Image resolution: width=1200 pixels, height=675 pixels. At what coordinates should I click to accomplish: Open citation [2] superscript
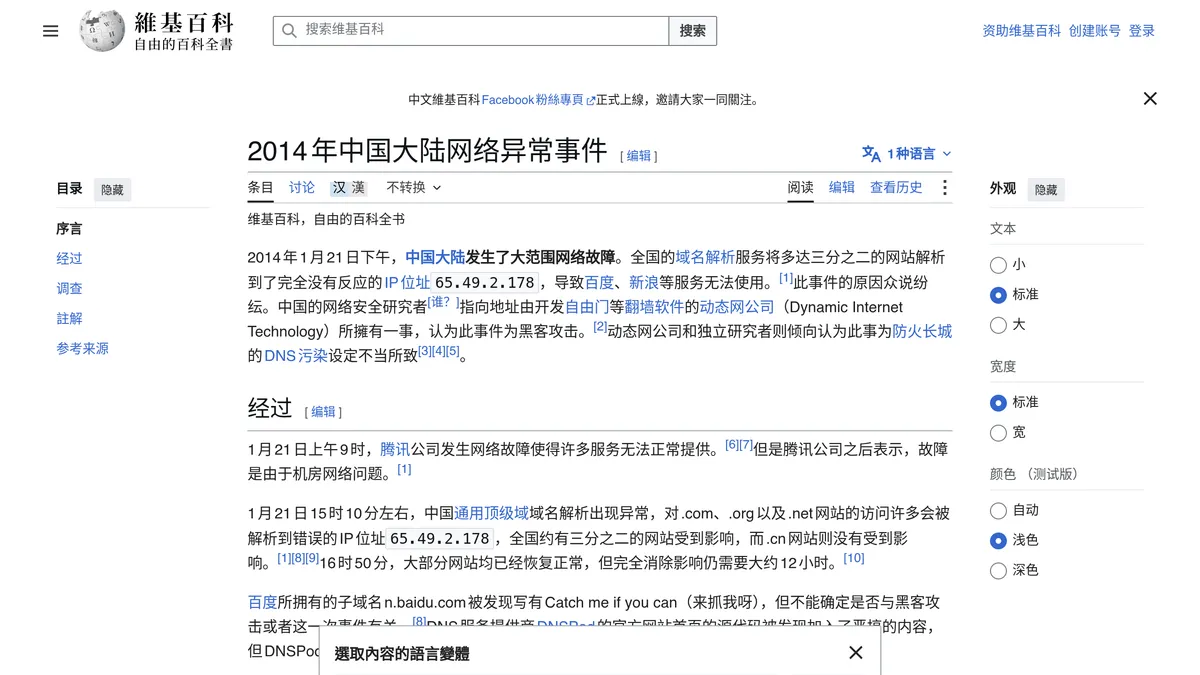click(600, 326)
